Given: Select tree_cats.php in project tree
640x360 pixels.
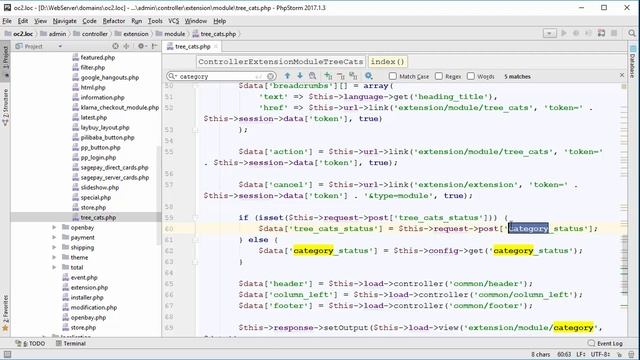Looking at the screenshot, I should tap(94, 217).
